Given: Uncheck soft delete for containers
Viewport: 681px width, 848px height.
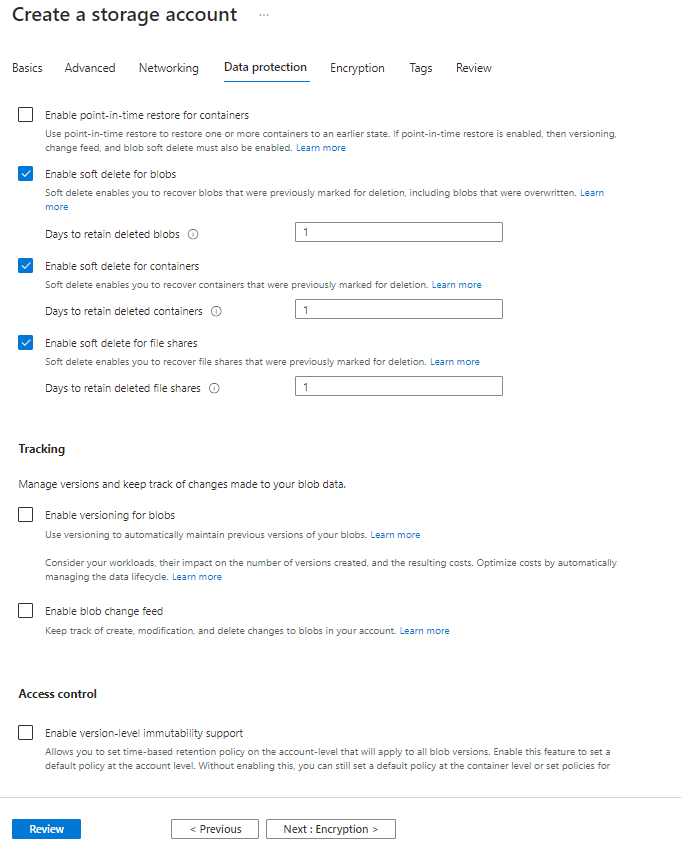Looking at the screenshot, I should [26, 266].
